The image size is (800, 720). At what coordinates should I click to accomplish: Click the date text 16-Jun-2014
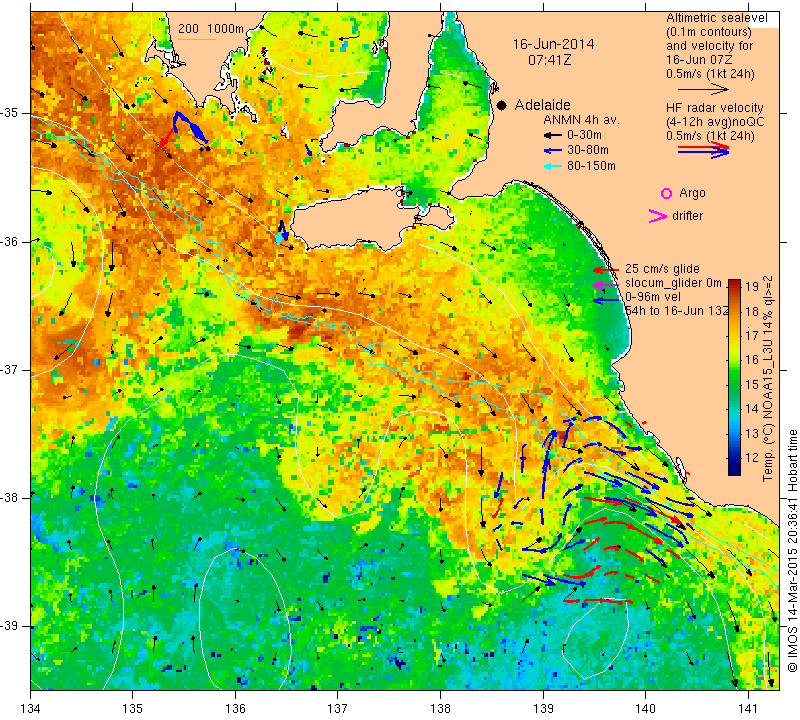[554, 44]
